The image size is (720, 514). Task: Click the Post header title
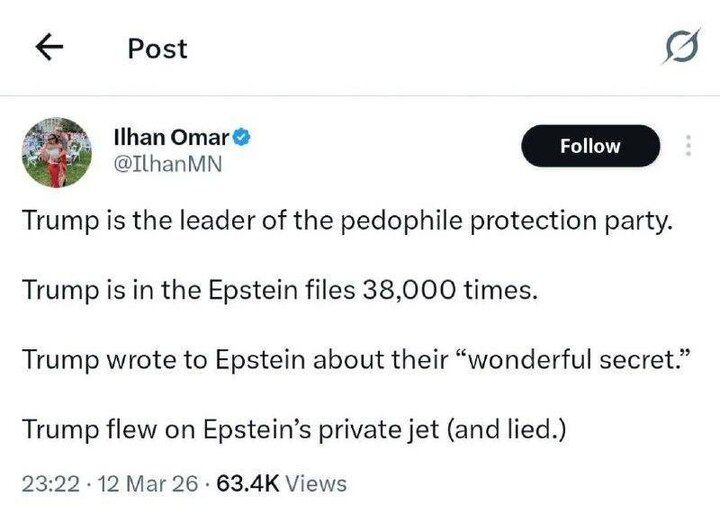(157, 48)
